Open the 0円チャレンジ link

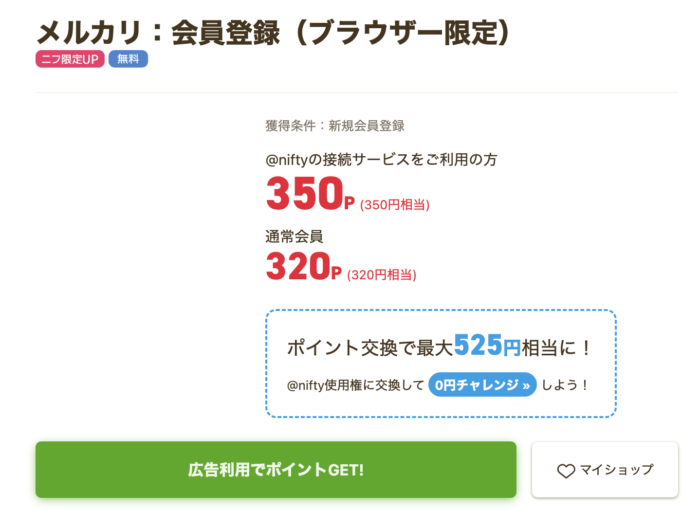pos(482,384)
